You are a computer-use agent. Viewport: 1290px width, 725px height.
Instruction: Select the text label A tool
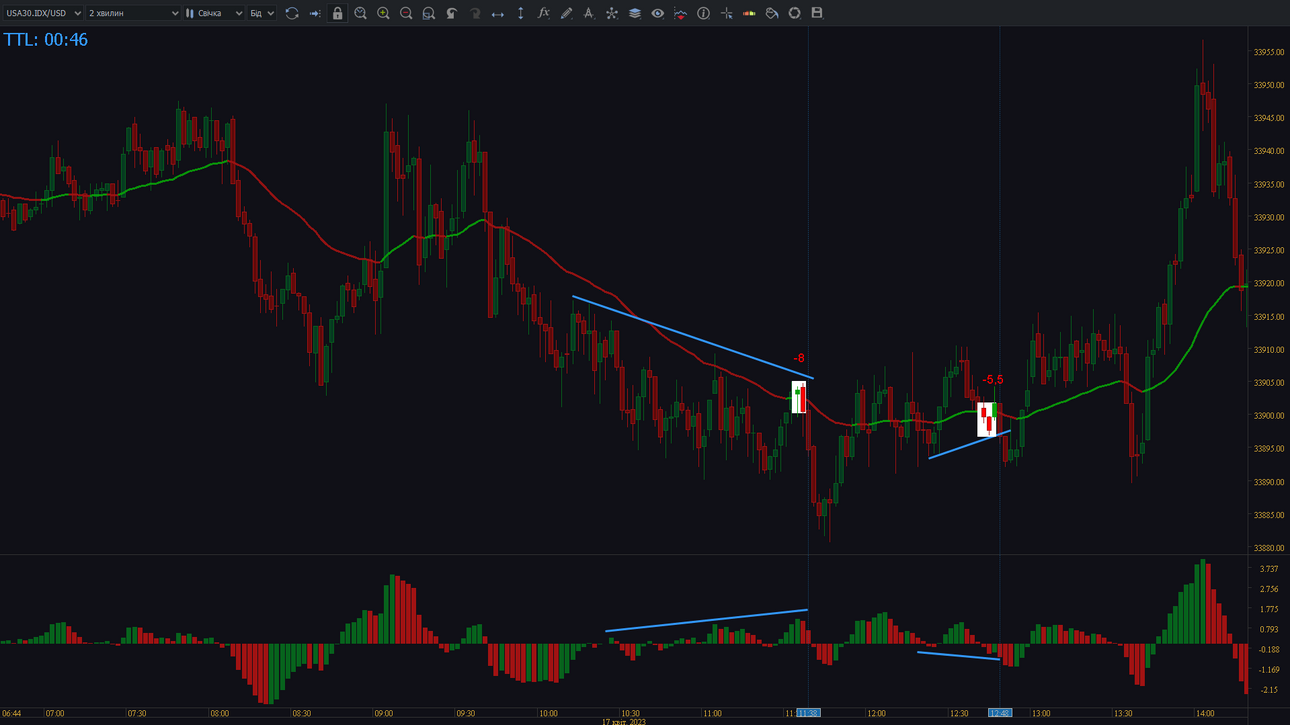pyautogui.click(x=589, y=13)
